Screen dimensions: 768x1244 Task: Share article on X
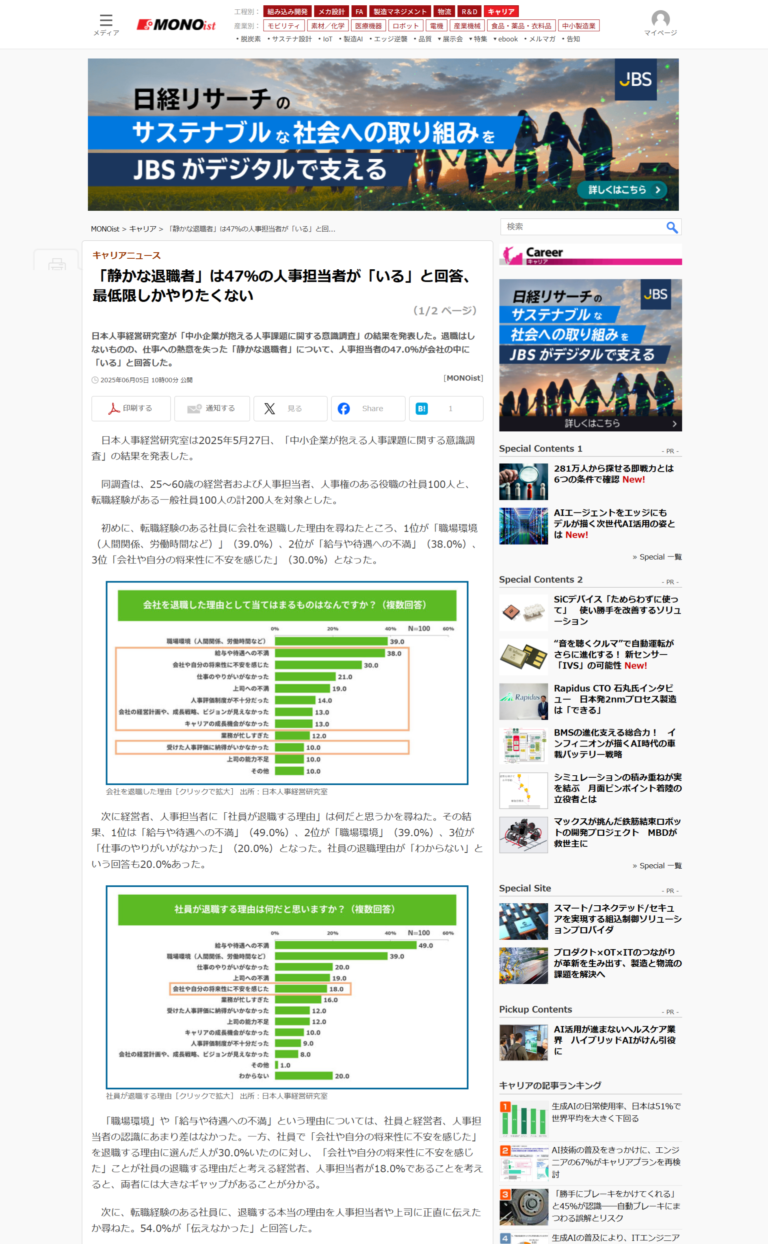[289, 408]
